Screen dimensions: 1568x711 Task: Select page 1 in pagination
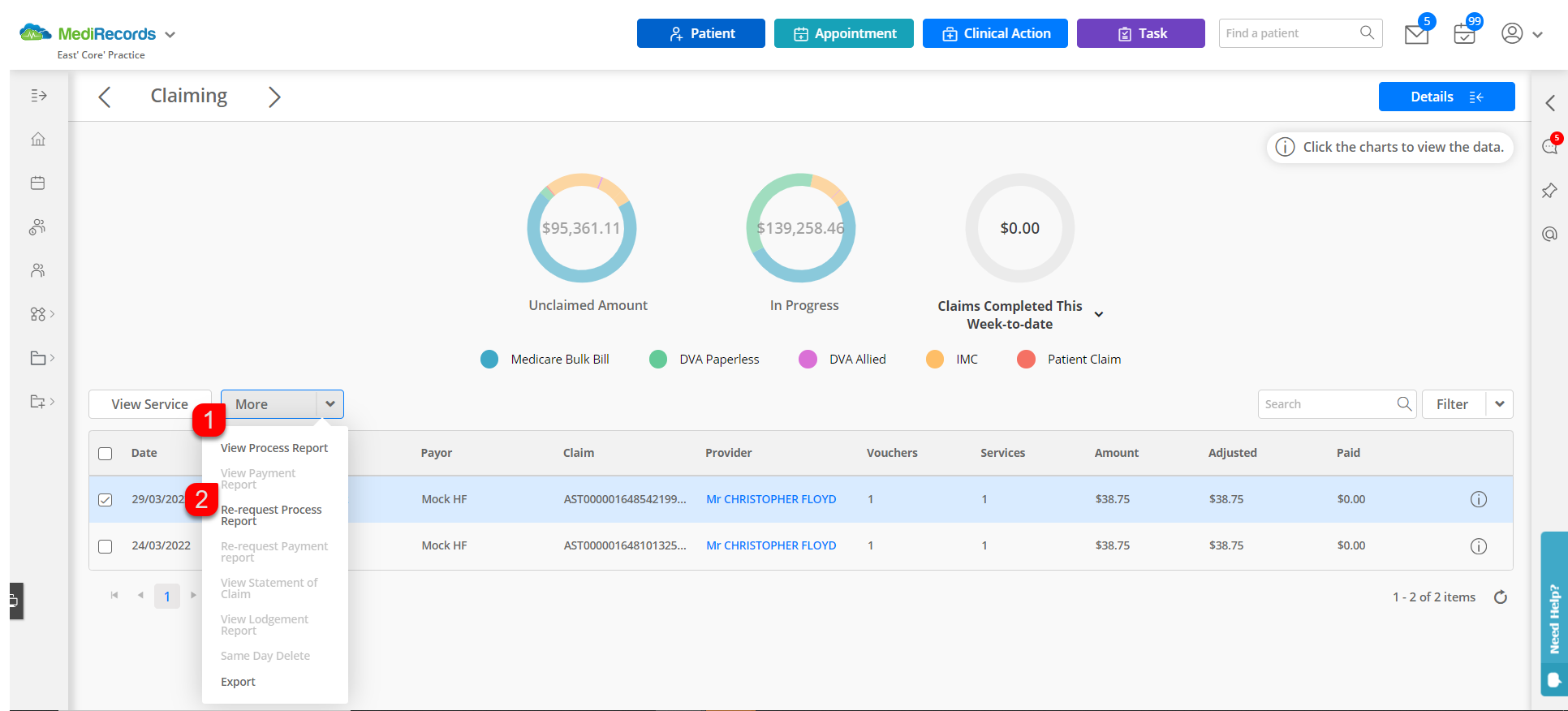(167, 597)
